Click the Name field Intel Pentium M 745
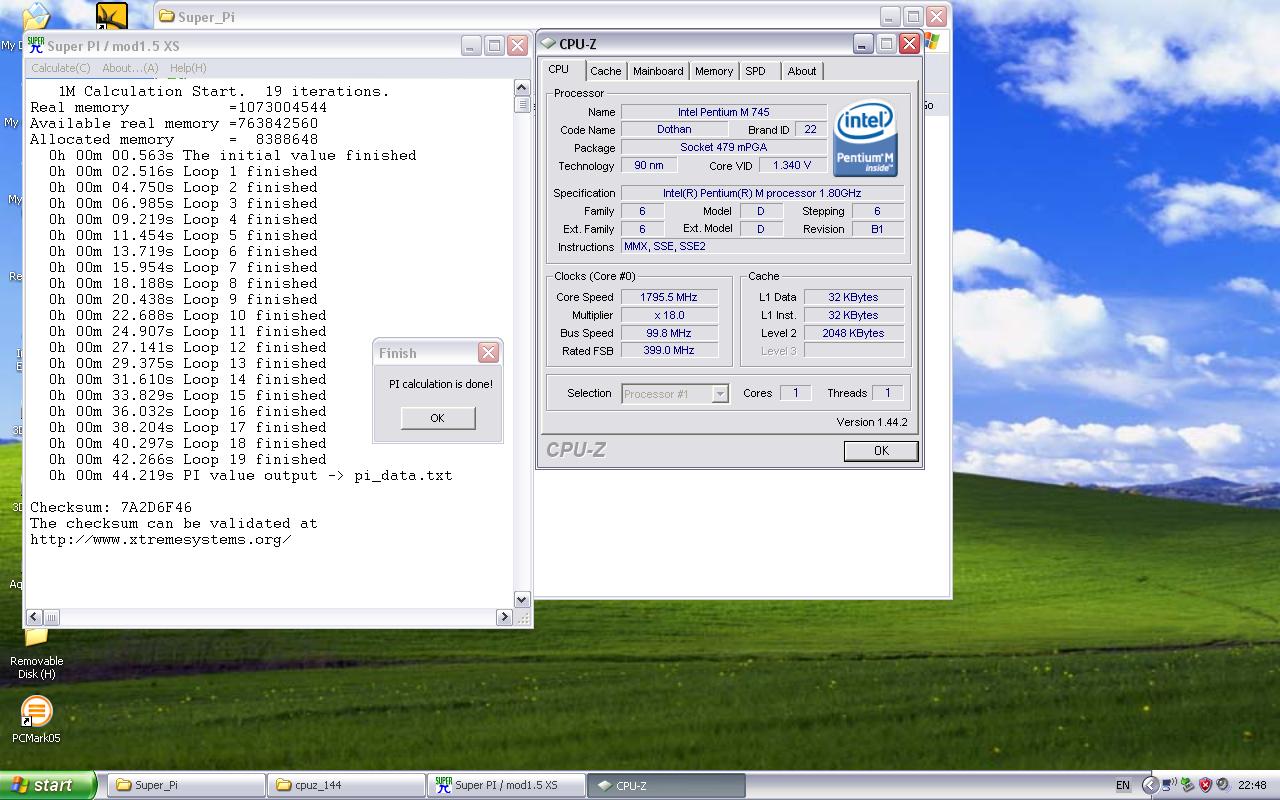The width and height of the screenshot is (1280, 800). tap(724, 112)
